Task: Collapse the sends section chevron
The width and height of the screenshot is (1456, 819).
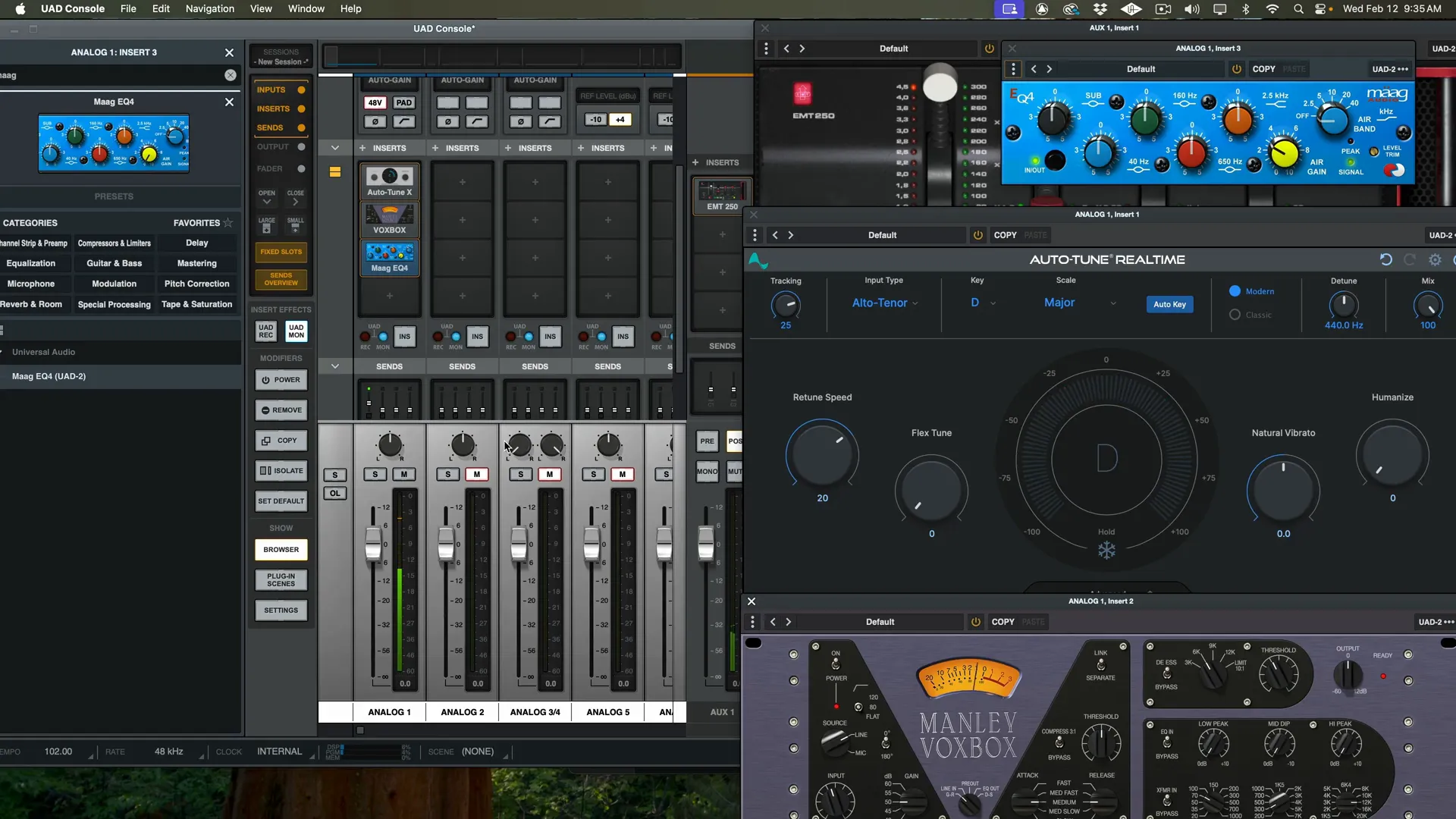Action: click(x=334, y=366)
